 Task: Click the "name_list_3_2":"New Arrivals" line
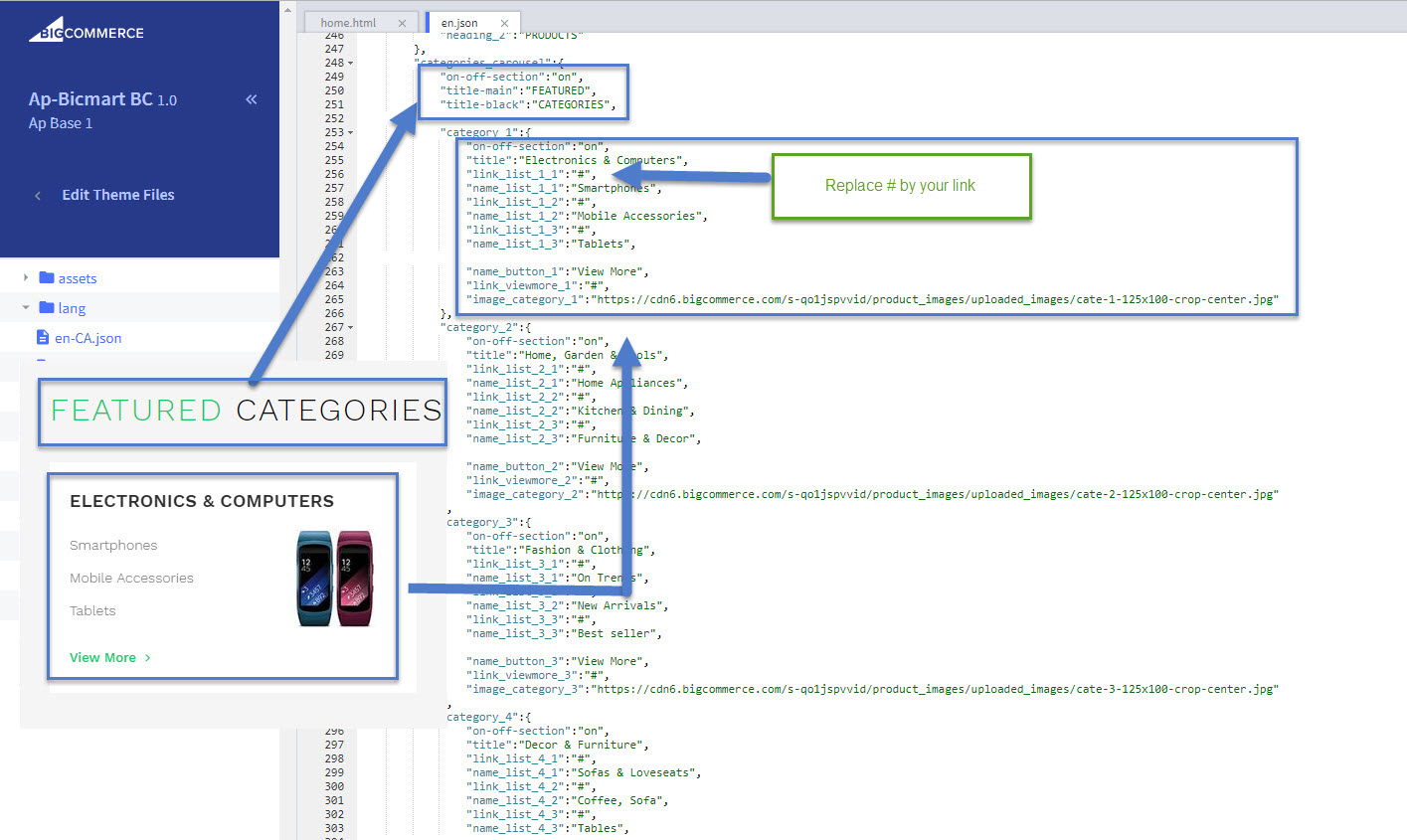tap(568, 605)
